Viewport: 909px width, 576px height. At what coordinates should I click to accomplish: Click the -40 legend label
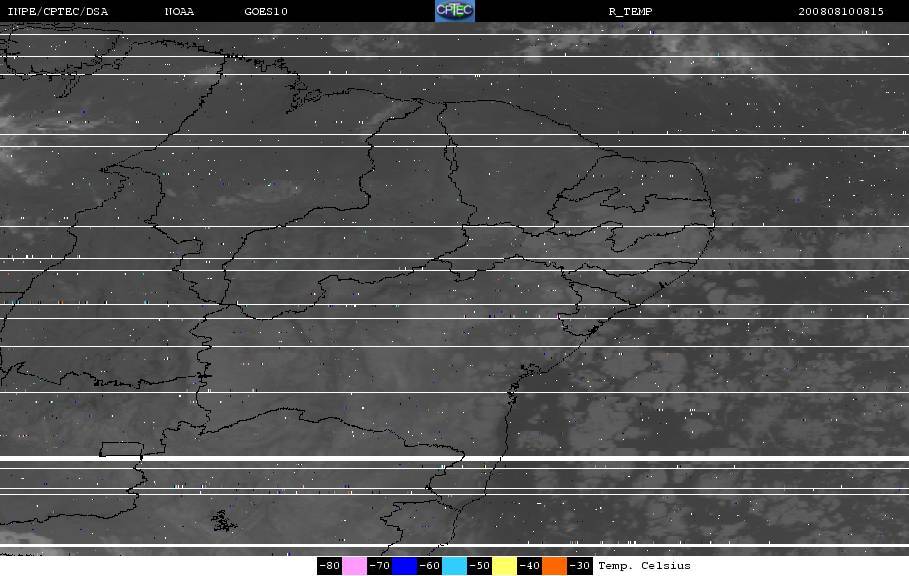point(529,566)
